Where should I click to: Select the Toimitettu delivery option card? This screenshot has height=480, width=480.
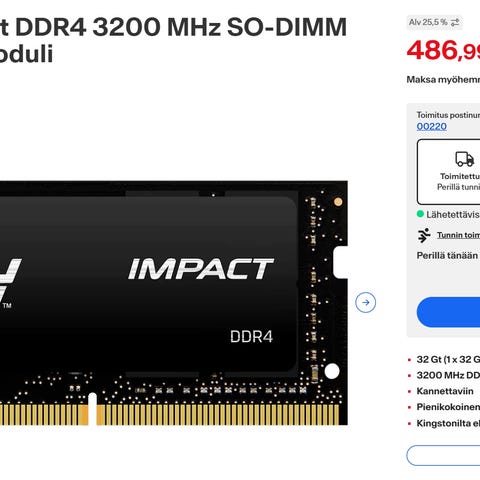[449, 172]
